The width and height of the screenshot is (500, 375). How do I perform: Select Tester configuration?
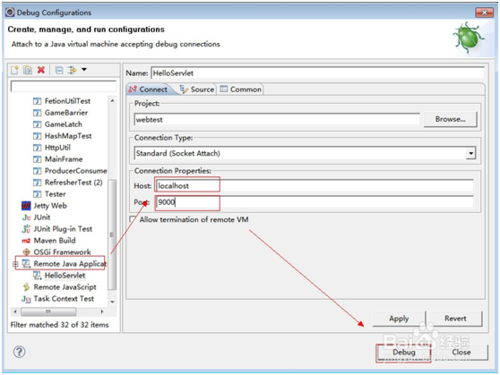(55, 194)
